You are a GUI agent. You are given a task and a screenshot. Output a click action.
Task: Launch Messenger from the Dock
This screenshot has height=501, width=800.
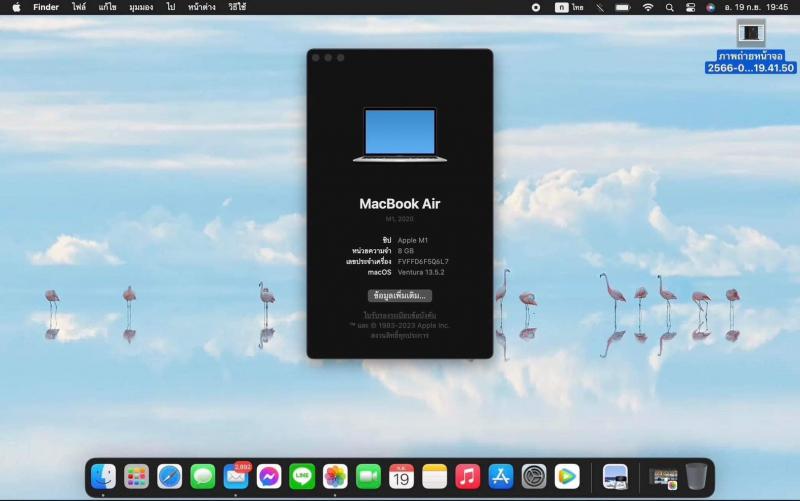click(269, 477)
